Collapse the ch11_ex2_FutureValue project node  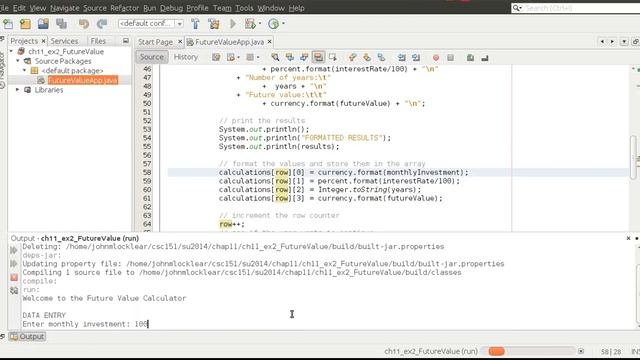11,51
